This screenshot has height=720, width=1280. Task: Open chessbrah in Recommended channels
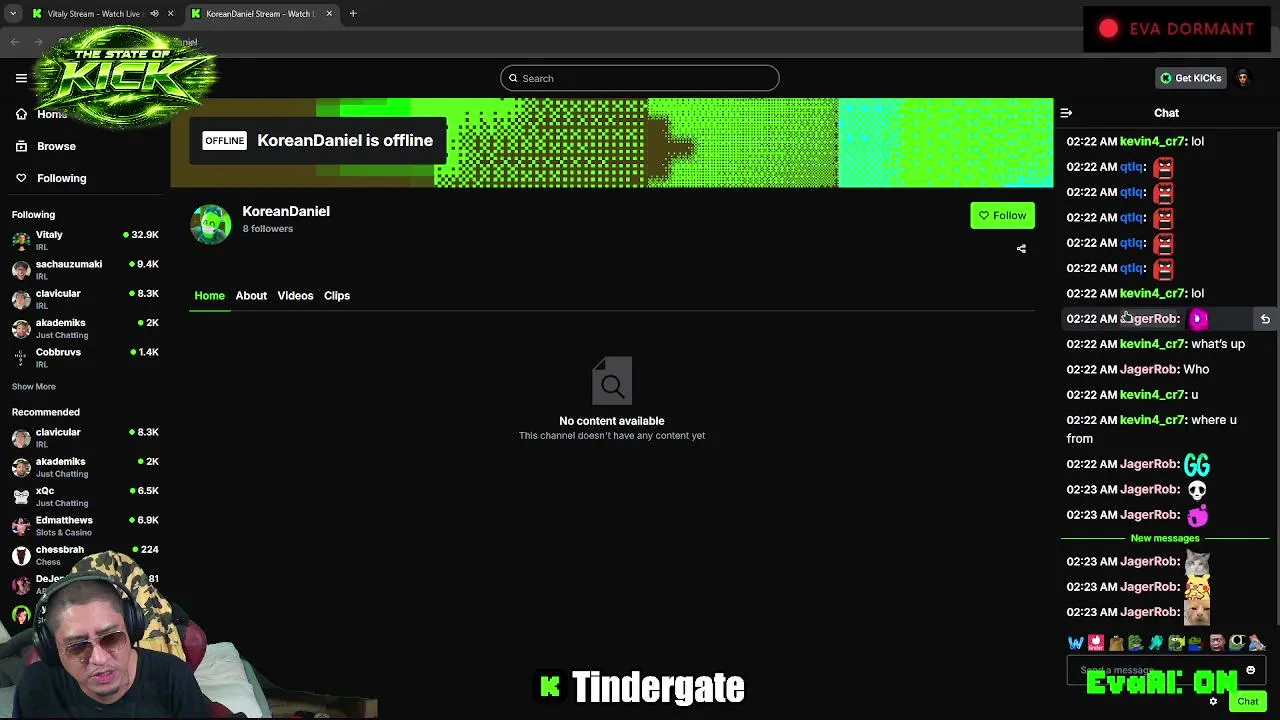click(85, 555)
